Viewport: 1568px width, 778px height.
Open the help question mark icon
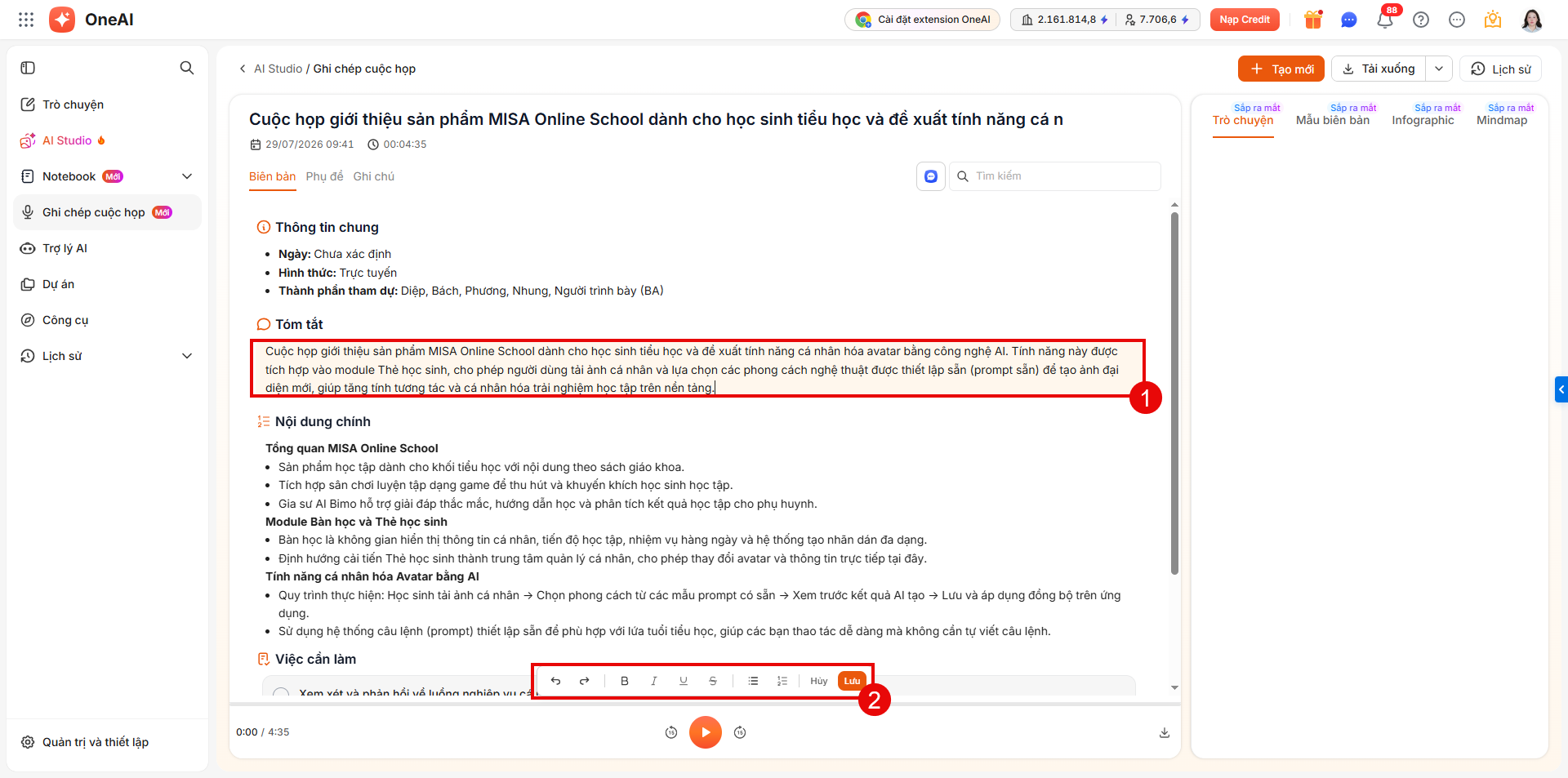pos(1421,20)
